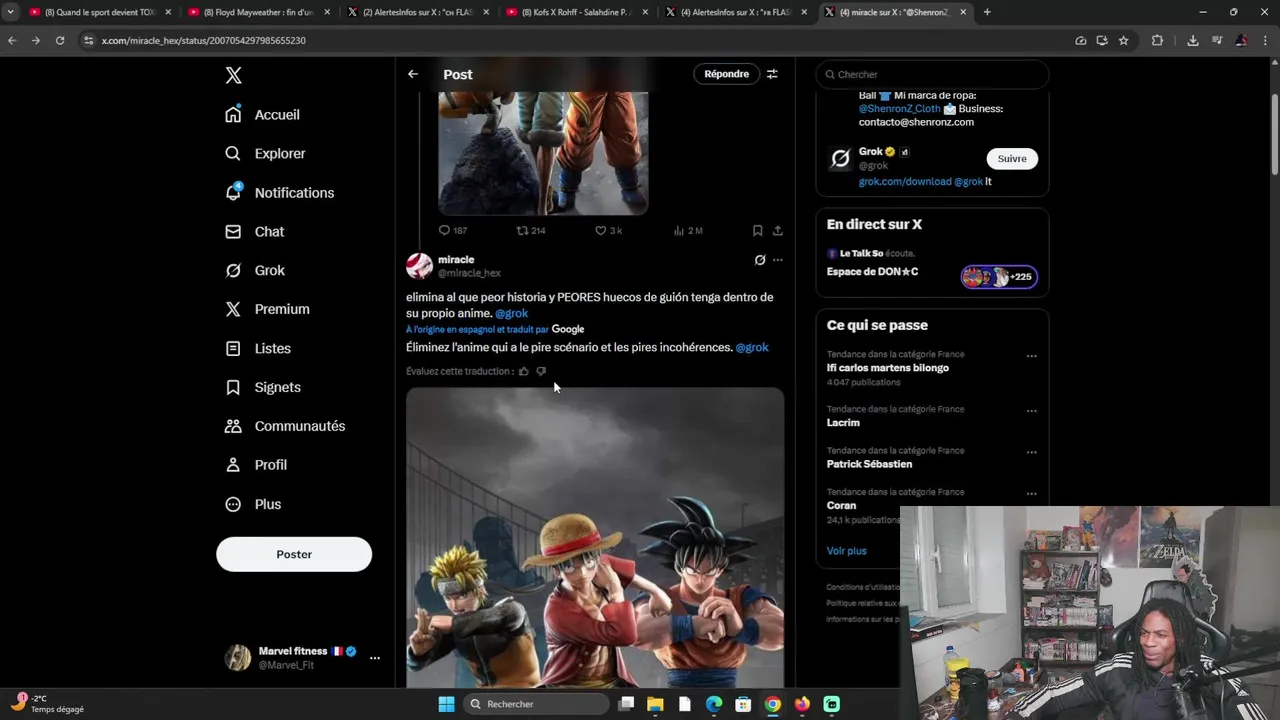Open Firefox from the taskbar
The image size is (1280, 720).
click(802, 704)
